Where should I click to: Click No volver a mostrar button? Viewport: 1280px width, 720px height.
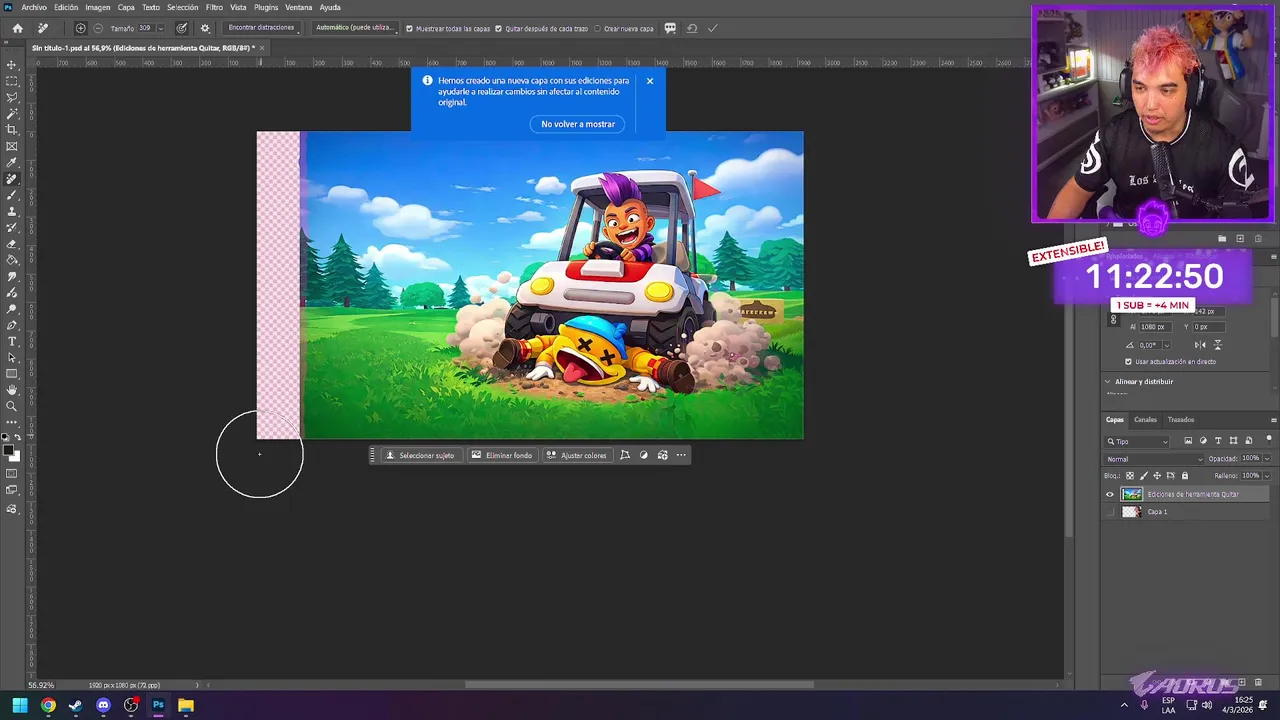coord(578,124)
